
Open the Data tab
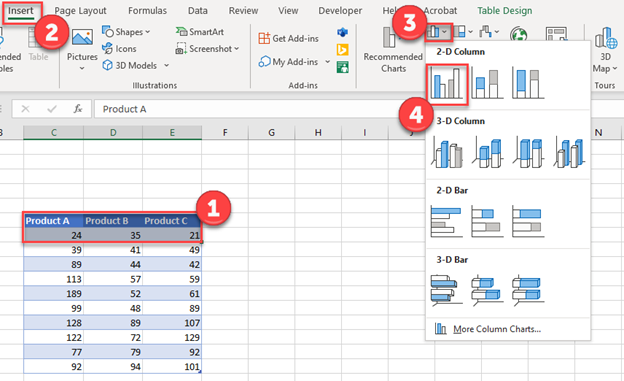(198, 11)
